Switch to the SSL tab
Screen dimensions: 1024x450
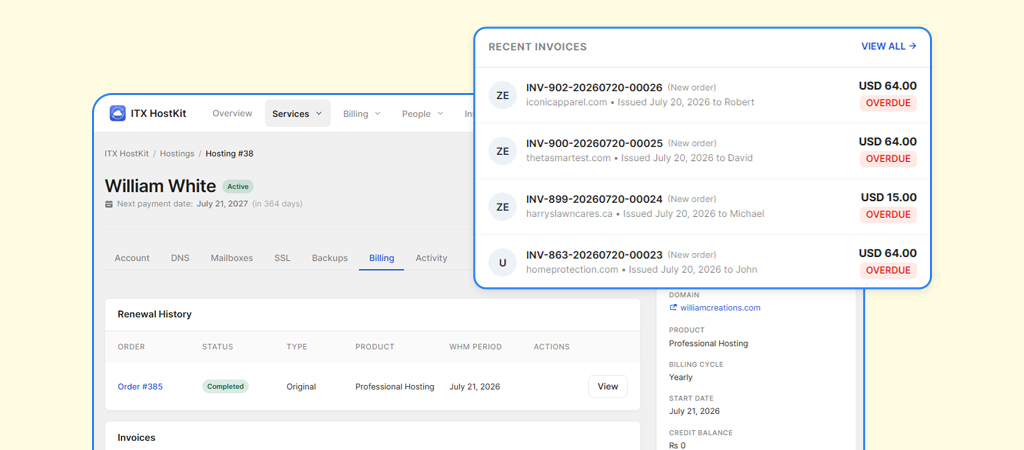[282, 258]
